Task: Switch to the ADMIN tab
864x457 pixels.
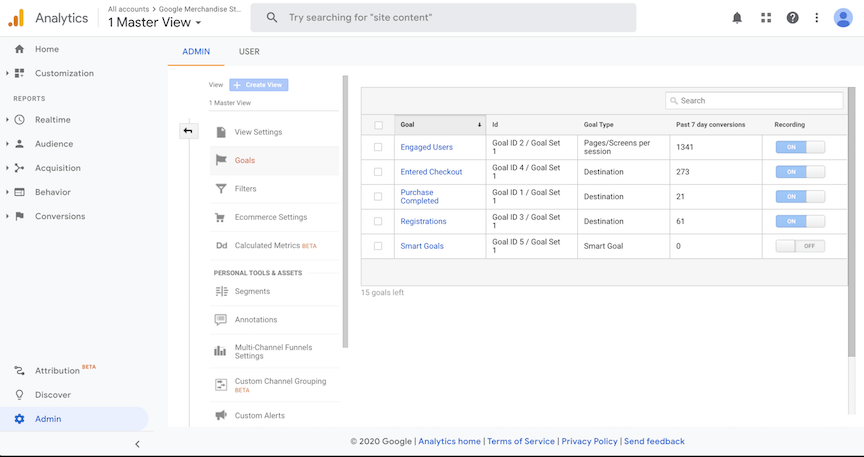Action: [196, 52]
